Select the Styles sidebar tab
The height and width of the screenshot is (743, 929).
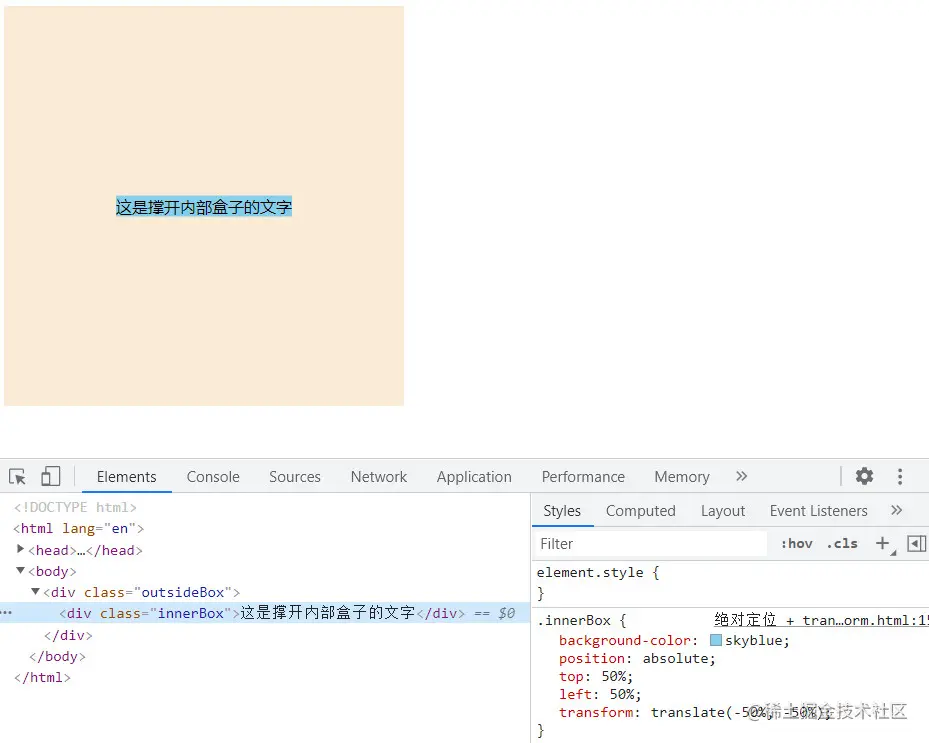pyautogui.click(x=562, y=511)
